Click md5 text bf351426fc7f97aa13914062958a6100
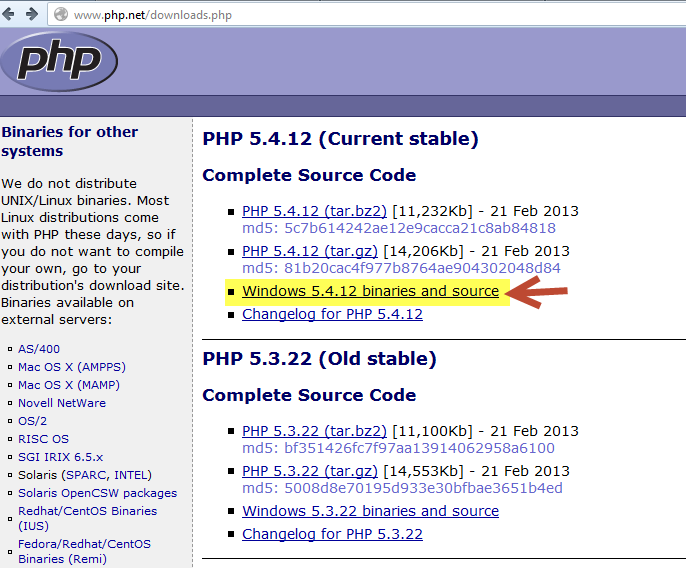Viewport: 686px width, 568px height. tap(419, 449)
